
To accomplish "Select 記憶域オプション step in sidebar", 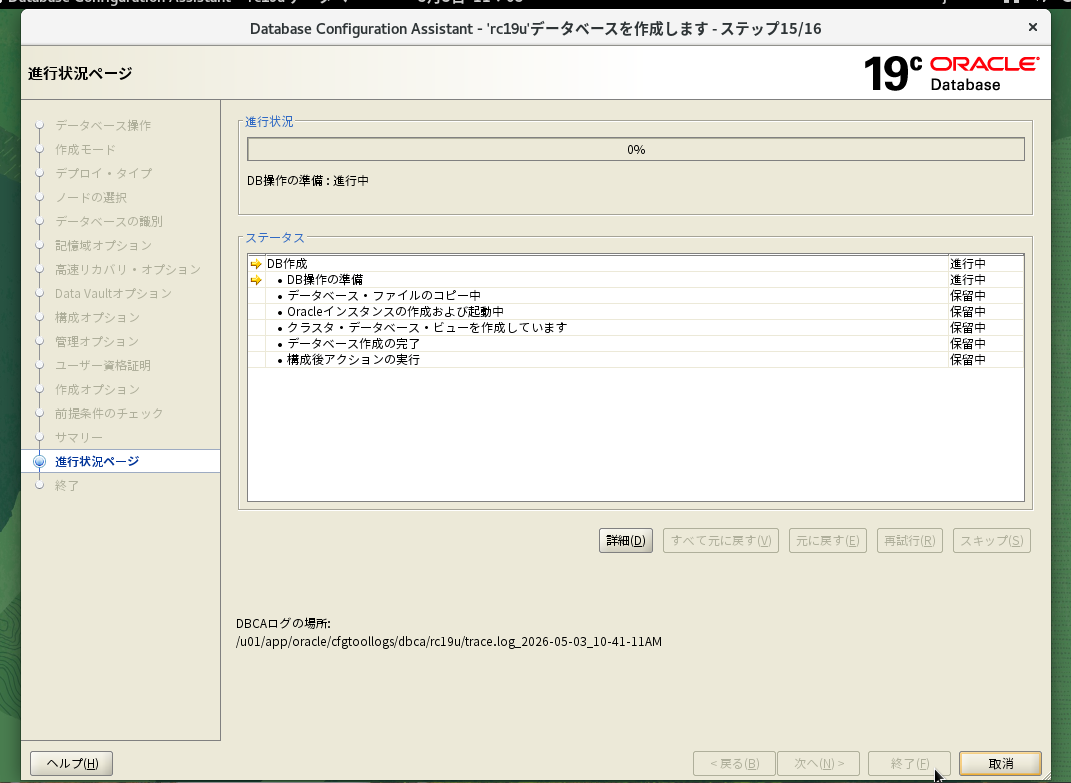I will tap(104, 245).
